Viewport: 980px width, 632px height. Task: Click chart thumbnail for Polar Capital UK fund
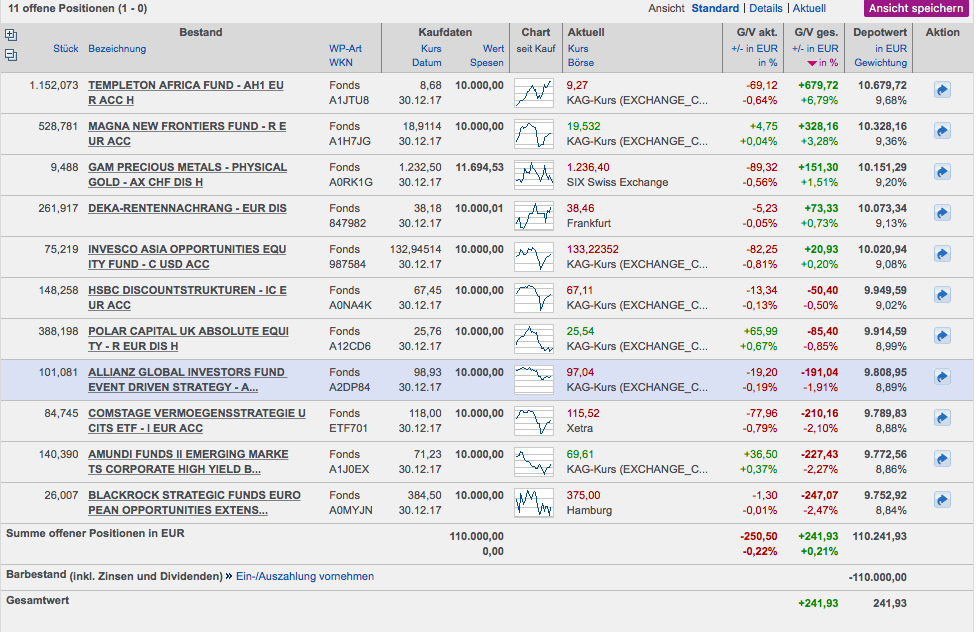pyautogui.click(x=533, y=338)
